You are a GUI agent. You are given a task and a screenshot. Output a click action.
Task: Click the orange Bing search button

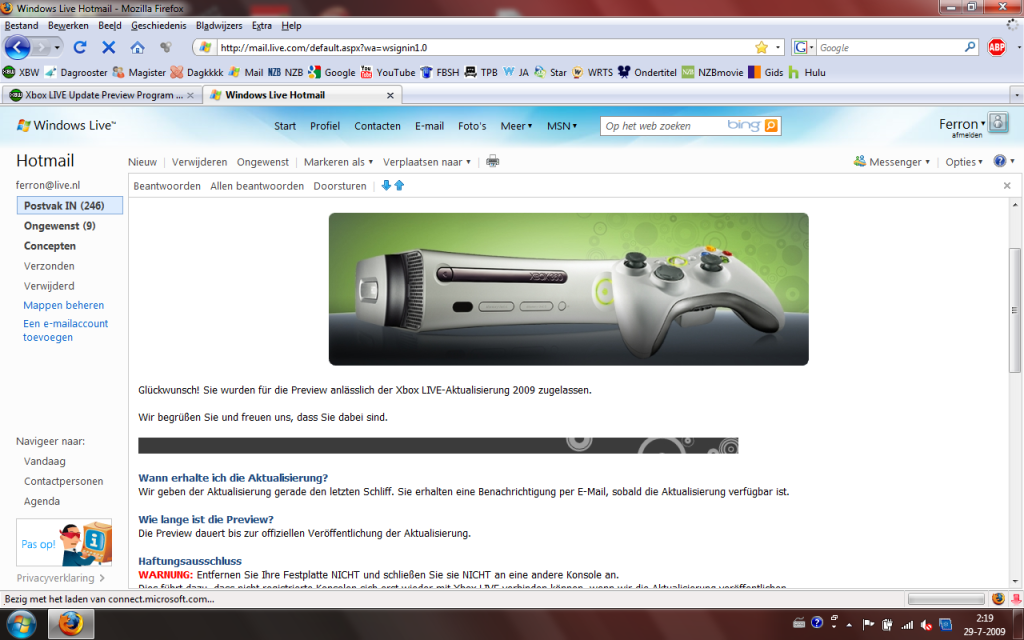(771, 125)
